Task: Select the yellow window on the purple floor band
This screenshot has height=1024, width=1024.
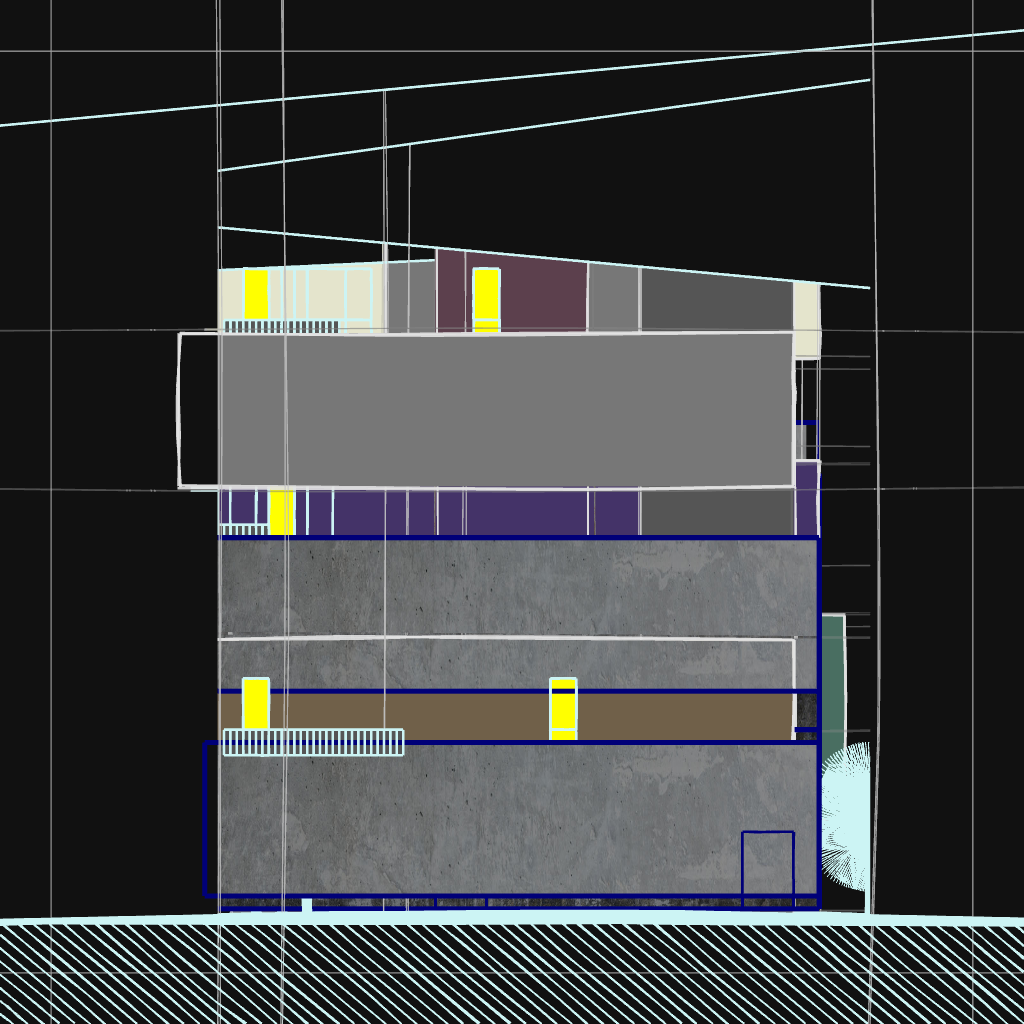Action: coord(282,512)
